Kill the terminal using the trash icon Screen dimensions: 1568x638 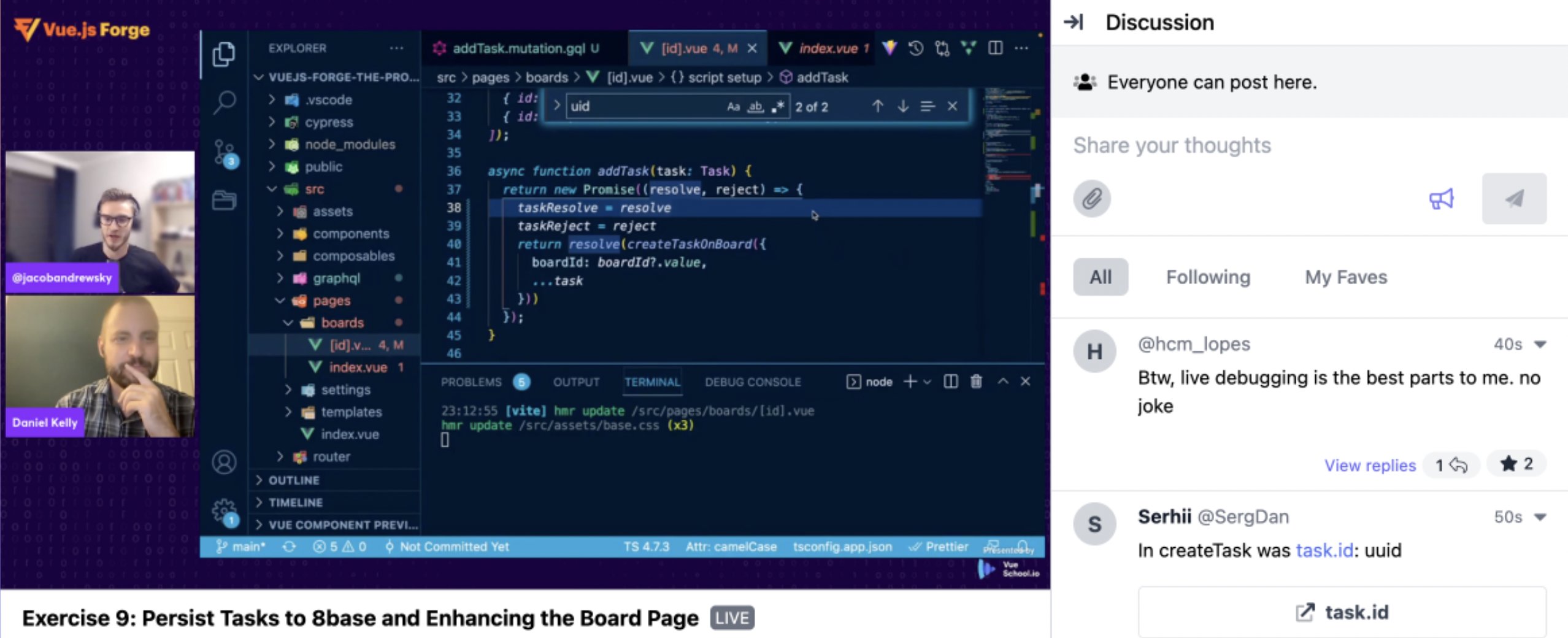tap(977, 381)
